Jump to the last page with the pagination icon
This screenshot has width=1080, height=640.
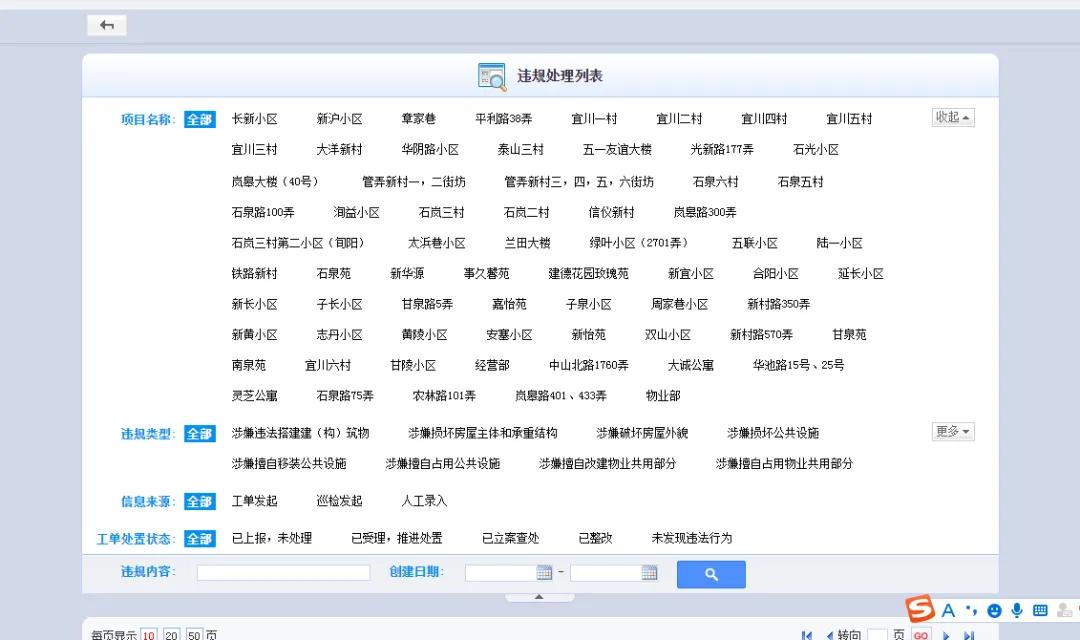point(968,634)
